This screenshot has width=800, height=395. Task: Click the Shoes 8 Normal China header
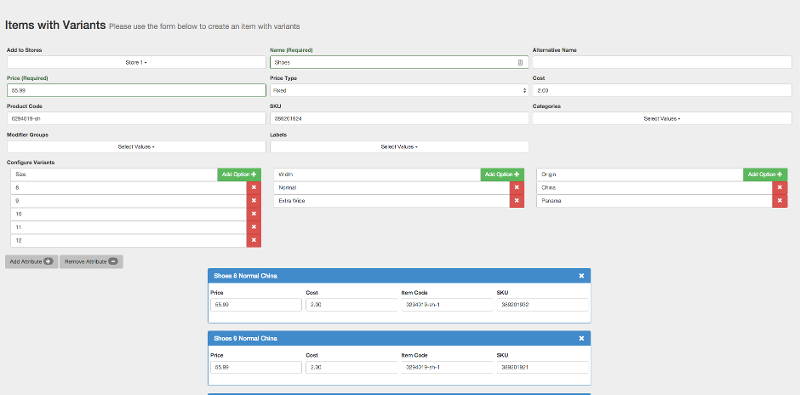(x=399, y=276)
